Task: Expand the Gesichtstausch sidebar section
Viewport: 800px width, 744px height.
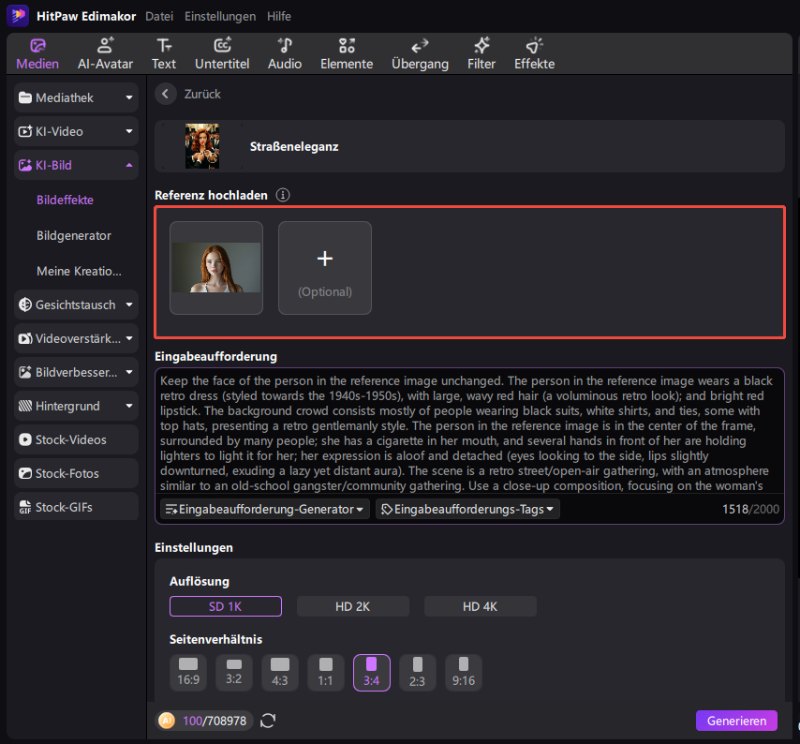Action: click(76, 305)
